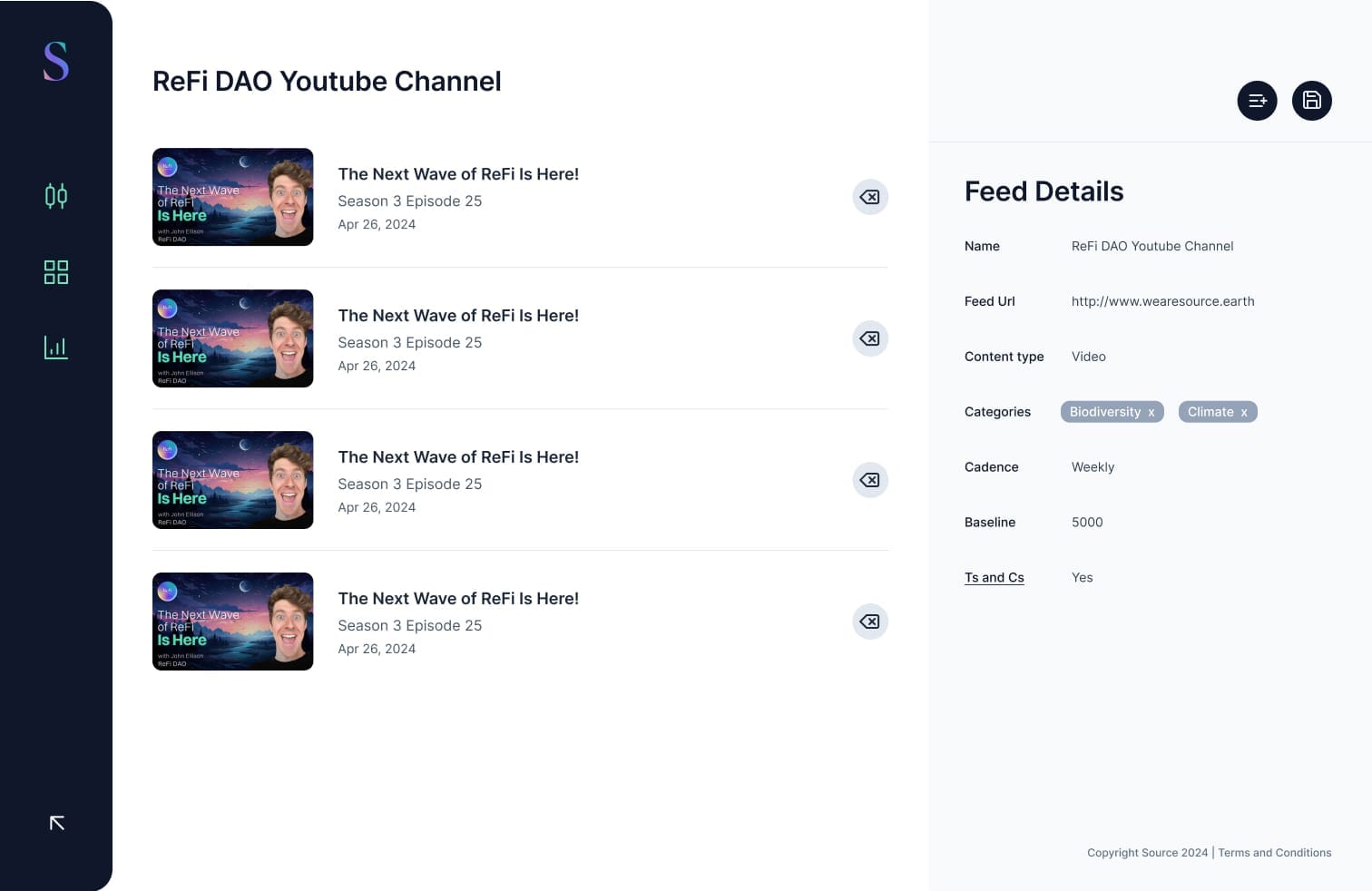The height and width of the screenshot is (891, 1372).
Task: Click the add-to-list icon button
Action: click(1257, 101)
